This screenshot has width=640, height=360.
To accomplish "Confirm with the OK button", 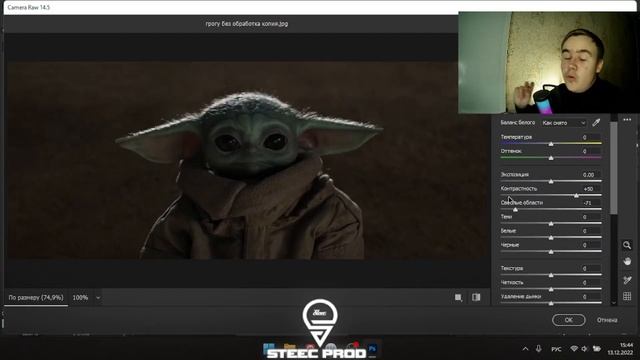I will (569, 320).
